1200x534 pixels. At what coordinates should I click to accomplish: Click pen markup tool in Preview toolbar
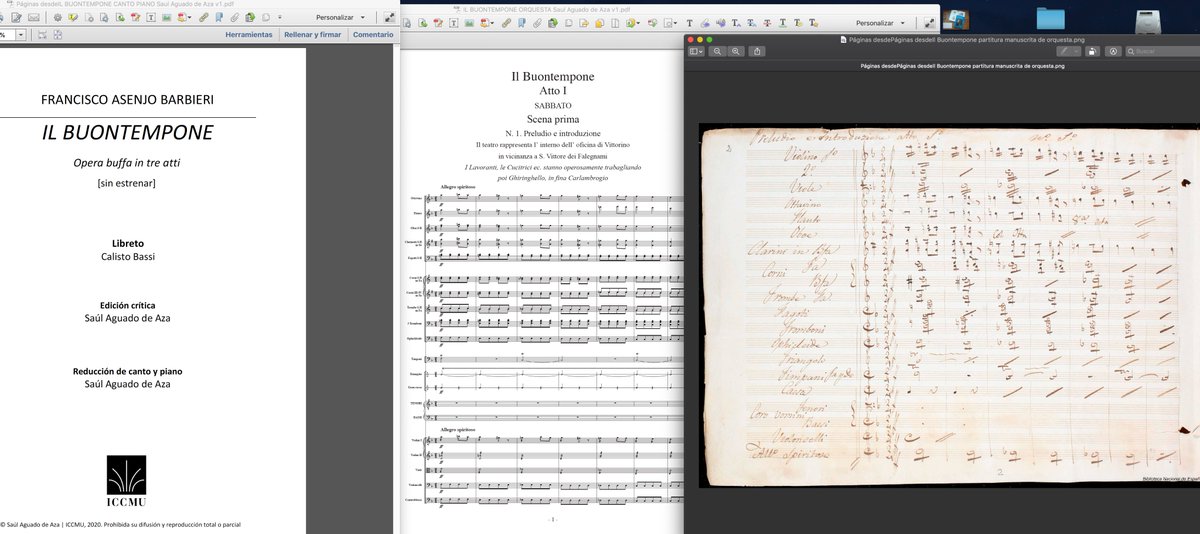(1063, 51)
